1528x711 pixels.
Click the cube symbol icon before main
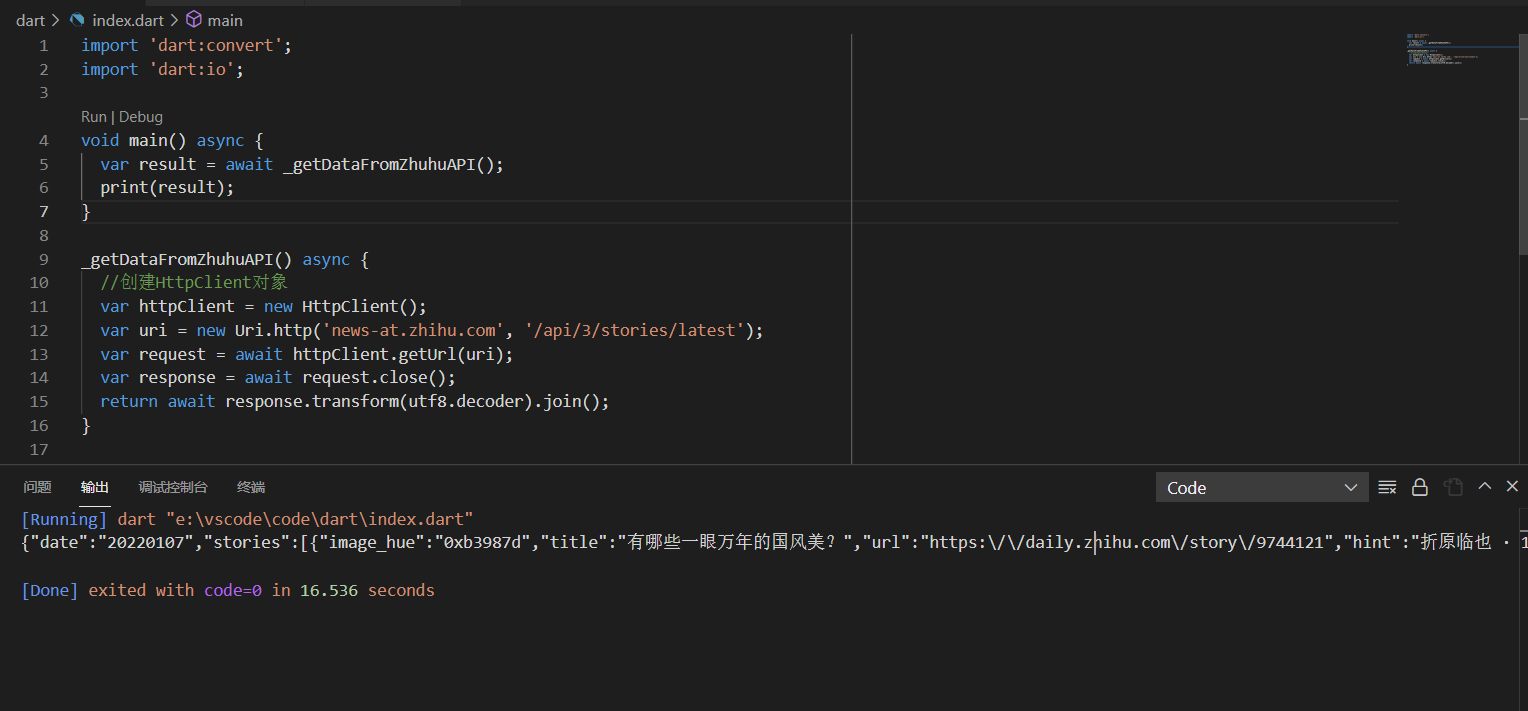194,20
